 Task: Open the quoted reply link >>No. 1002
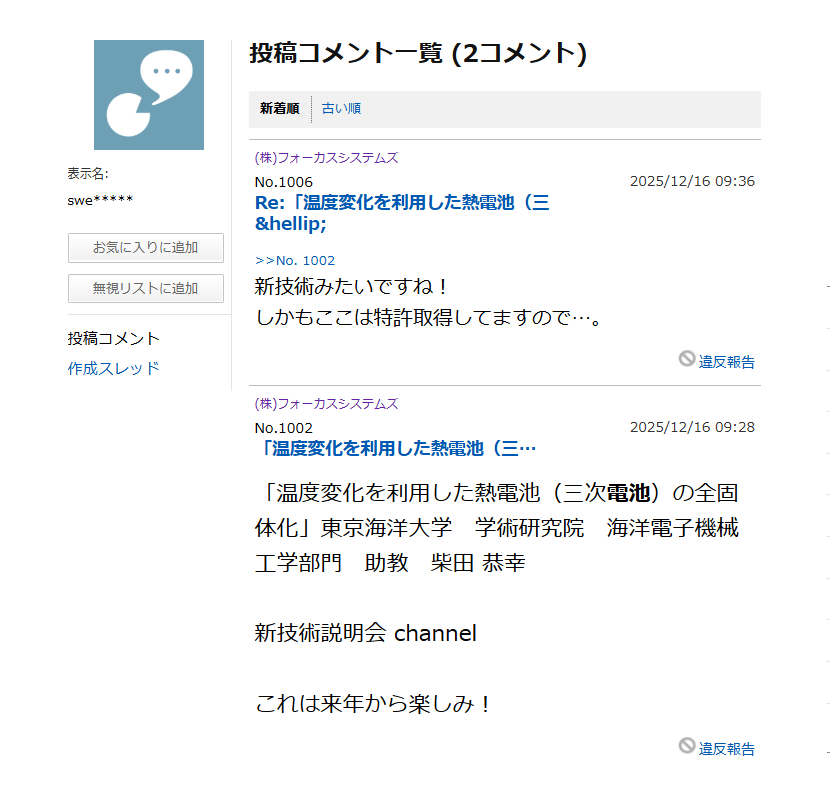pos(295,259)
